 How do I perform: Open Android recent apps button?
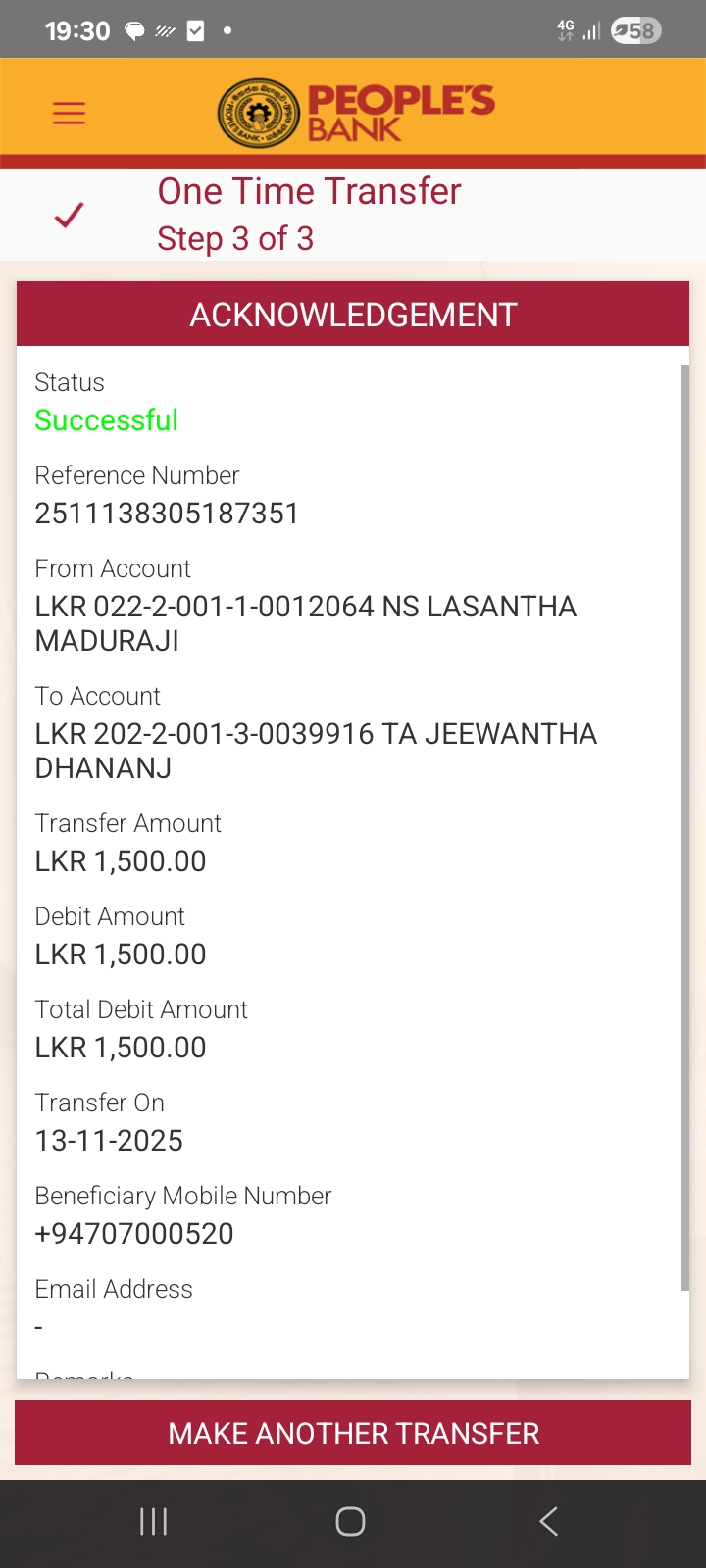pos(154,1521)
